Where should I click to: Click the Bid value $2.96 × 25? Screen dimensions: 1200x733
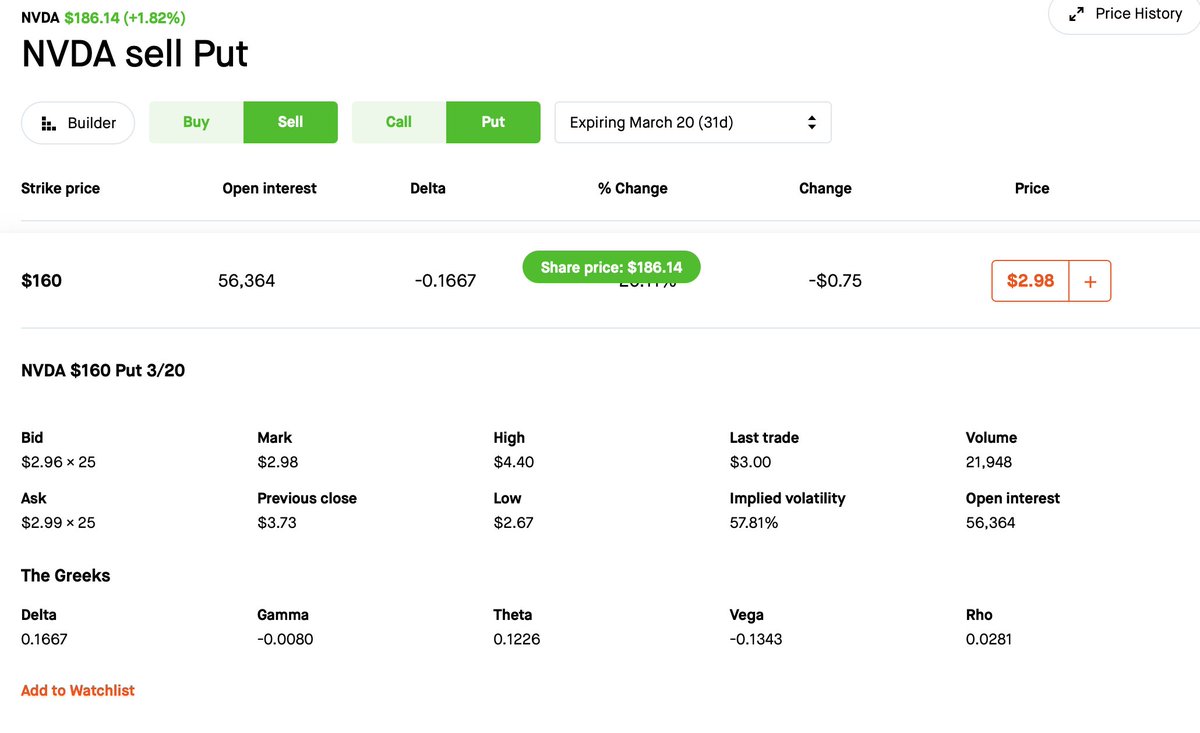[58, 462]
